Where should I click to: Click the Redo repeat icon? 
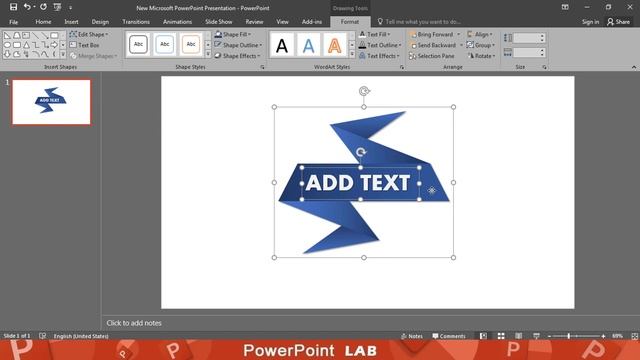(43, 7)
